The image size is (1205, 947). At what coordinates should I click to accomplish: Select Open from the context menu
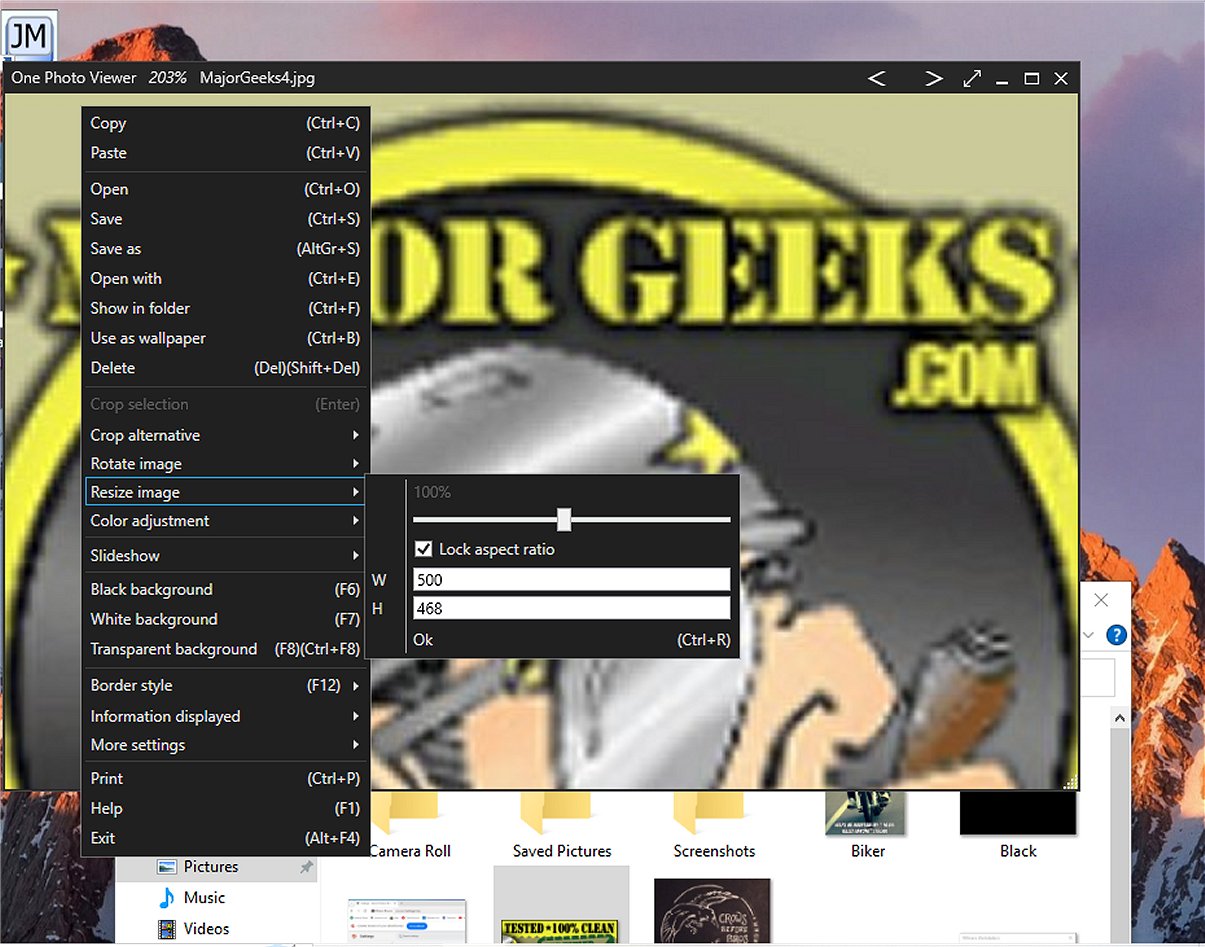[x=225, y=189]
